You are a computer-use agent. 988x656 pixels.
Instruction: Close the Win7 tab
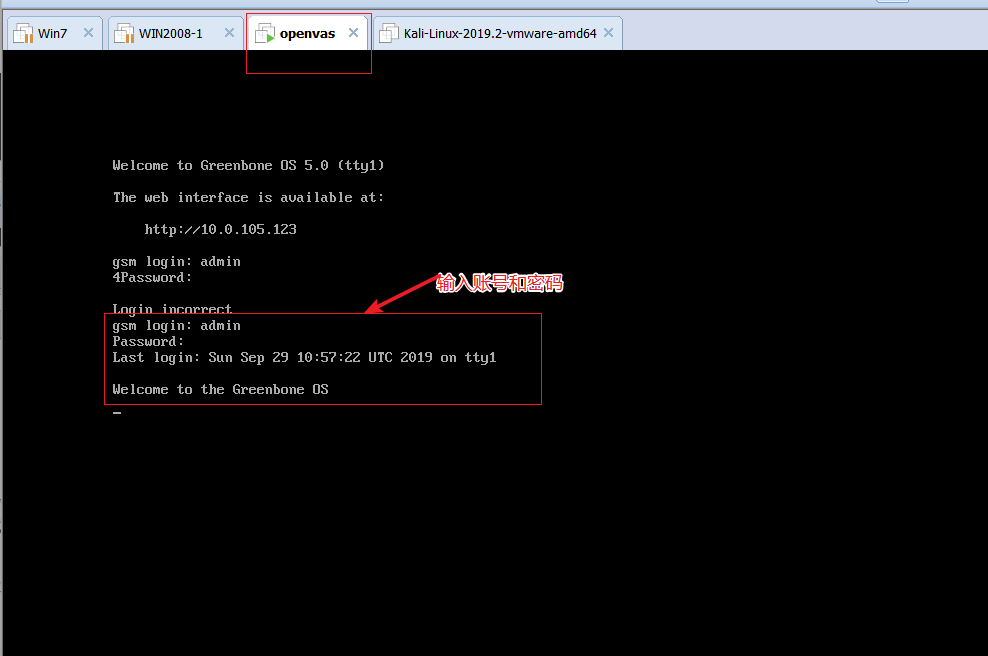point(88,33)
